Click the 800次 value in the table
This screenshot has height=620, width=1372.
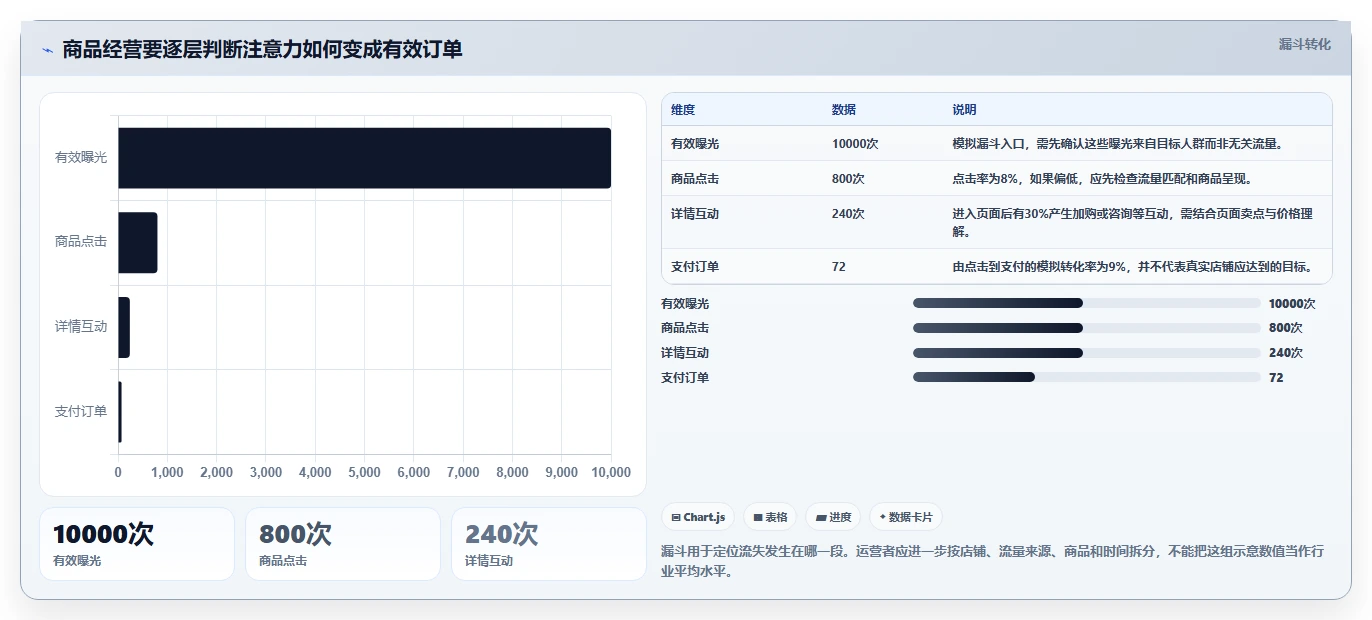(849, 179)
